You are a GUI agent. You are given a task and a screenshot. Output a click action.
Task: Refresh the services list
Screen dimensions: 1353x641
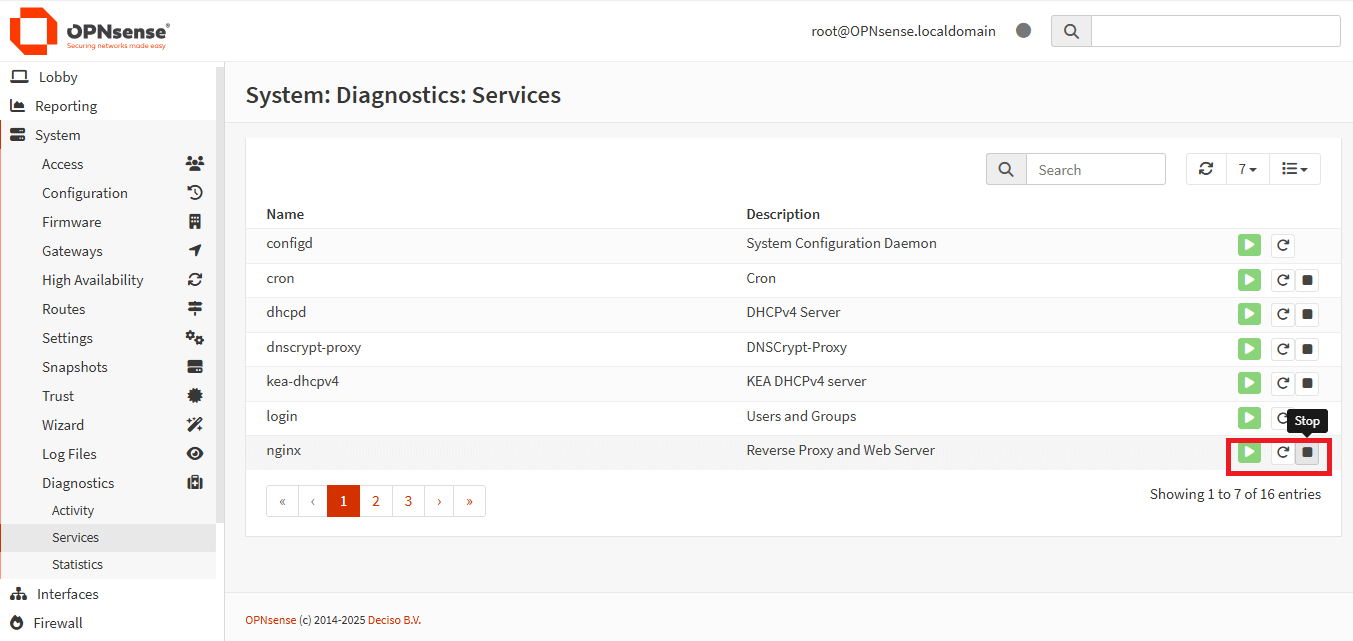point(1205,168)
